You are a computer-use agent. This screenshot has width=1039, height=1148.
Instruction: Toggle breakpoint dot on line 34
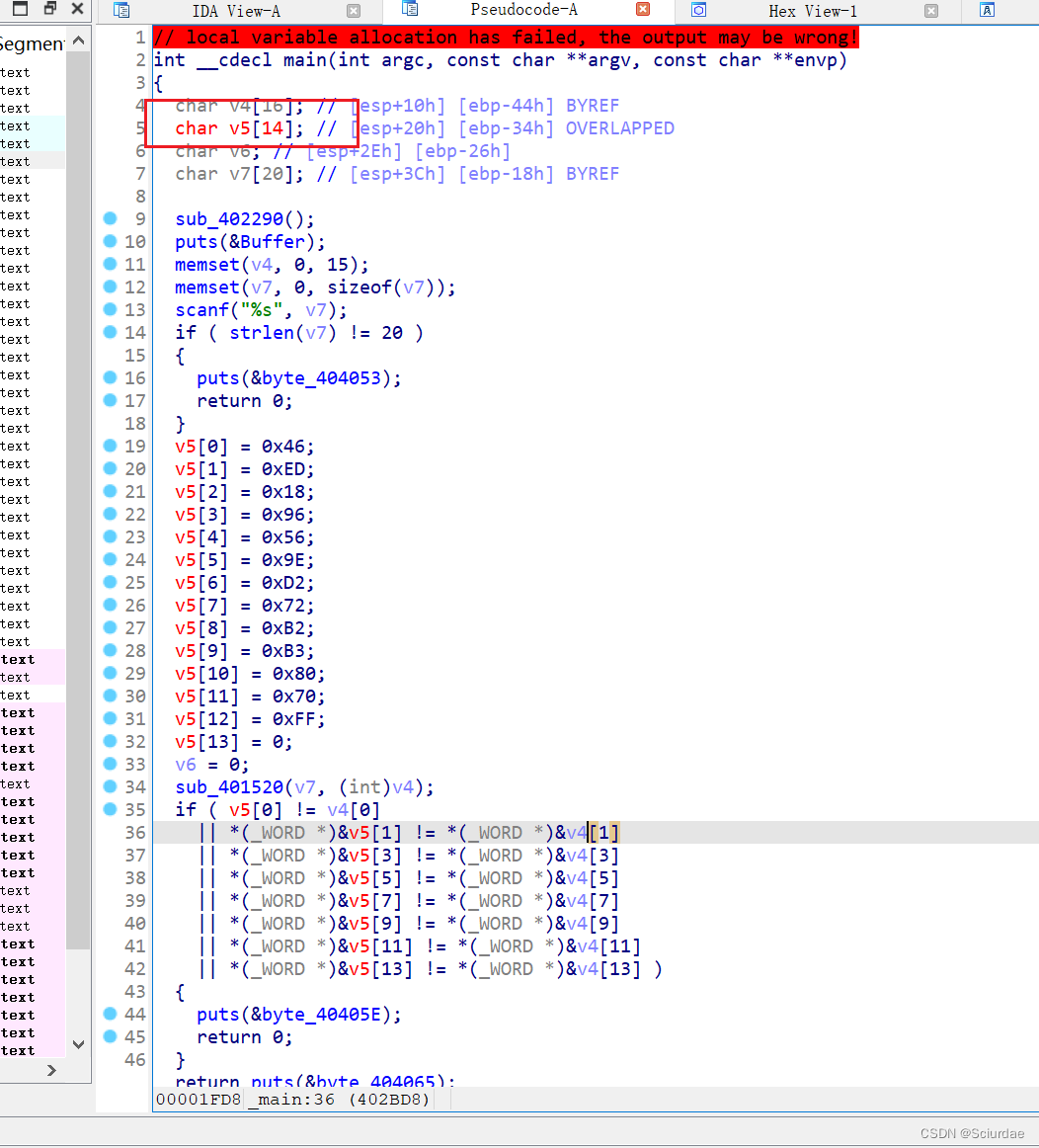click(x=111, y=786)
